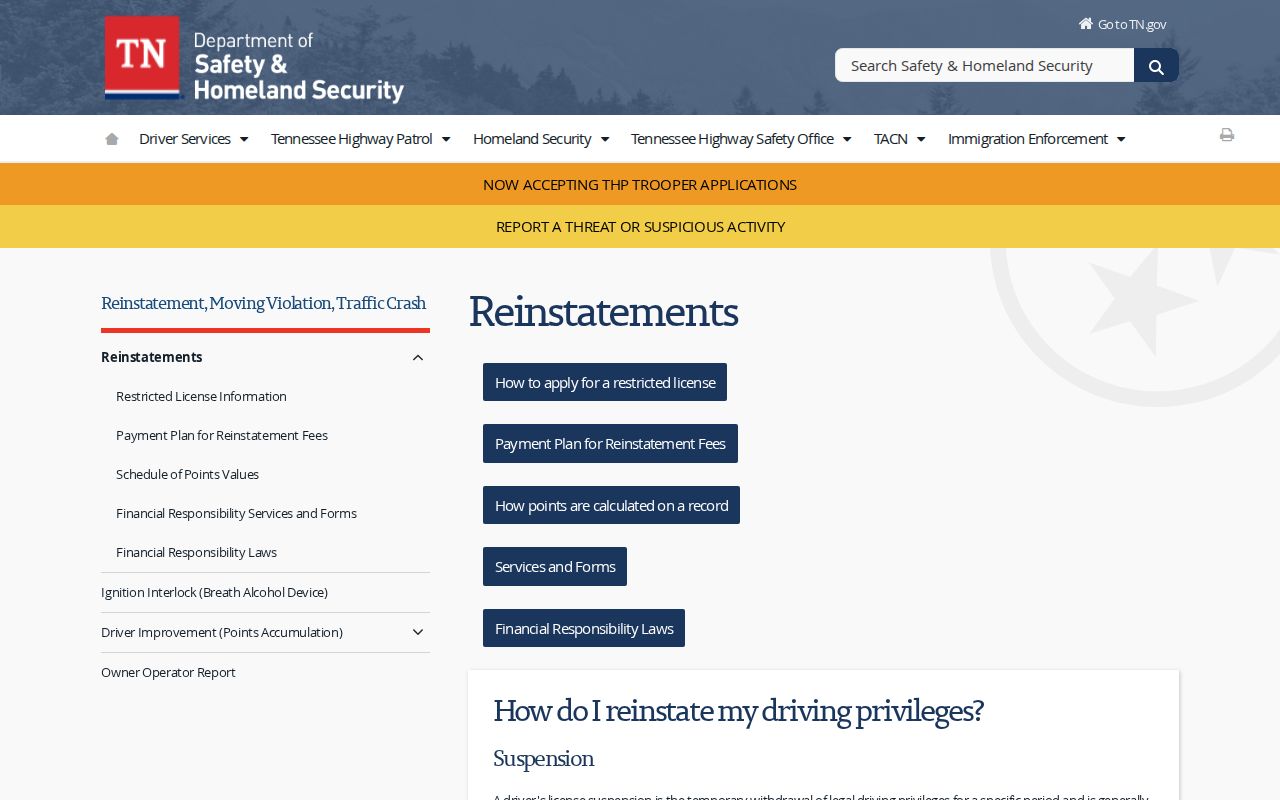The image size is (1280, 800).
Task: Click the printer icon
Action: 1227,135
